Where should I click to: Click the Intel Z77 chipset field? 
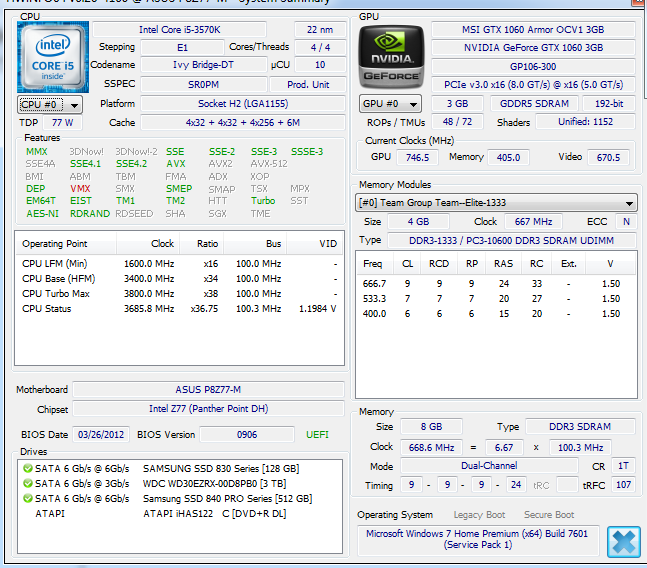click(x=208, y=409)
